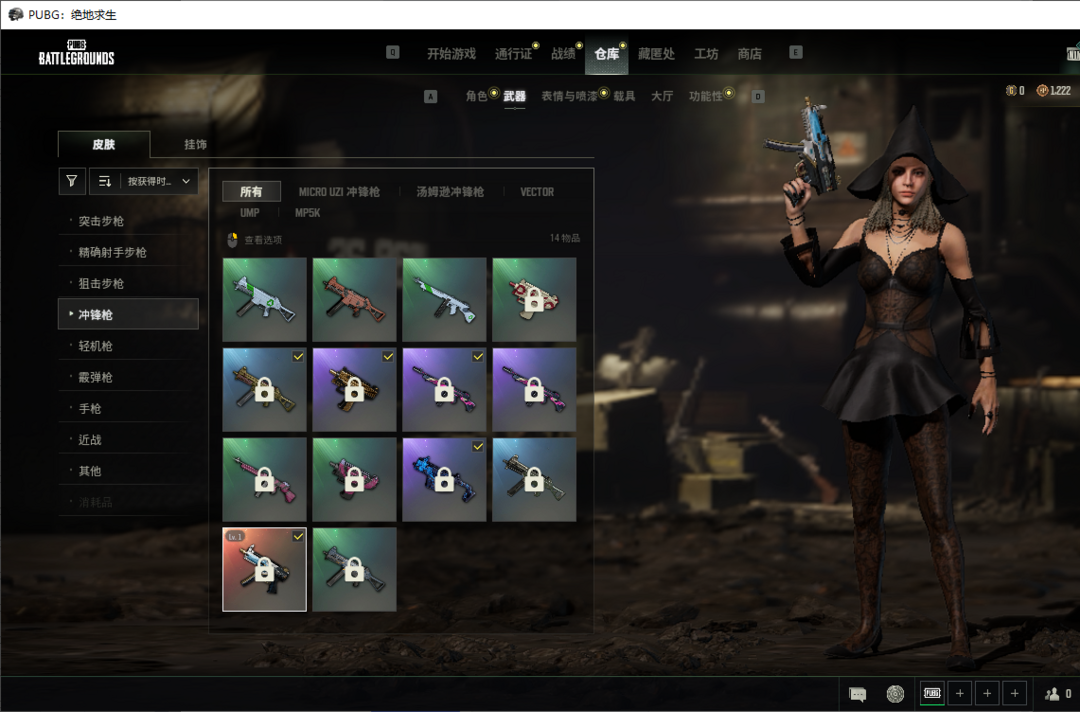The width and height of the screenshot is (1080, 712).
Task: Click the G-Coin currency icon showing 1,222
Action: [1043, 91]
